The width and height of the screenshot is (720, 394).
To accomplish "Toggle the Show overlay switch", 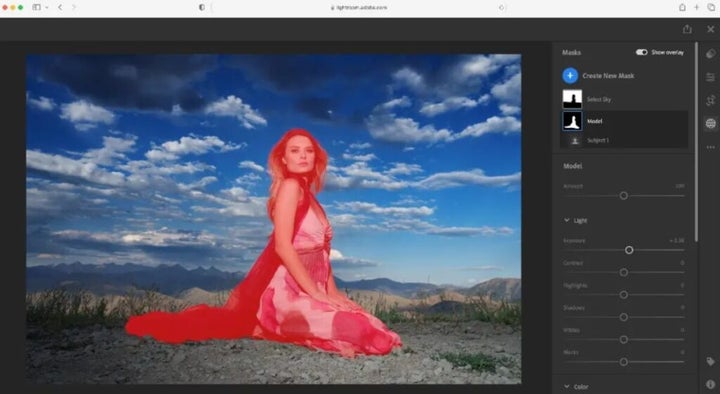I will pyautogui.click(x=641, y=52).
